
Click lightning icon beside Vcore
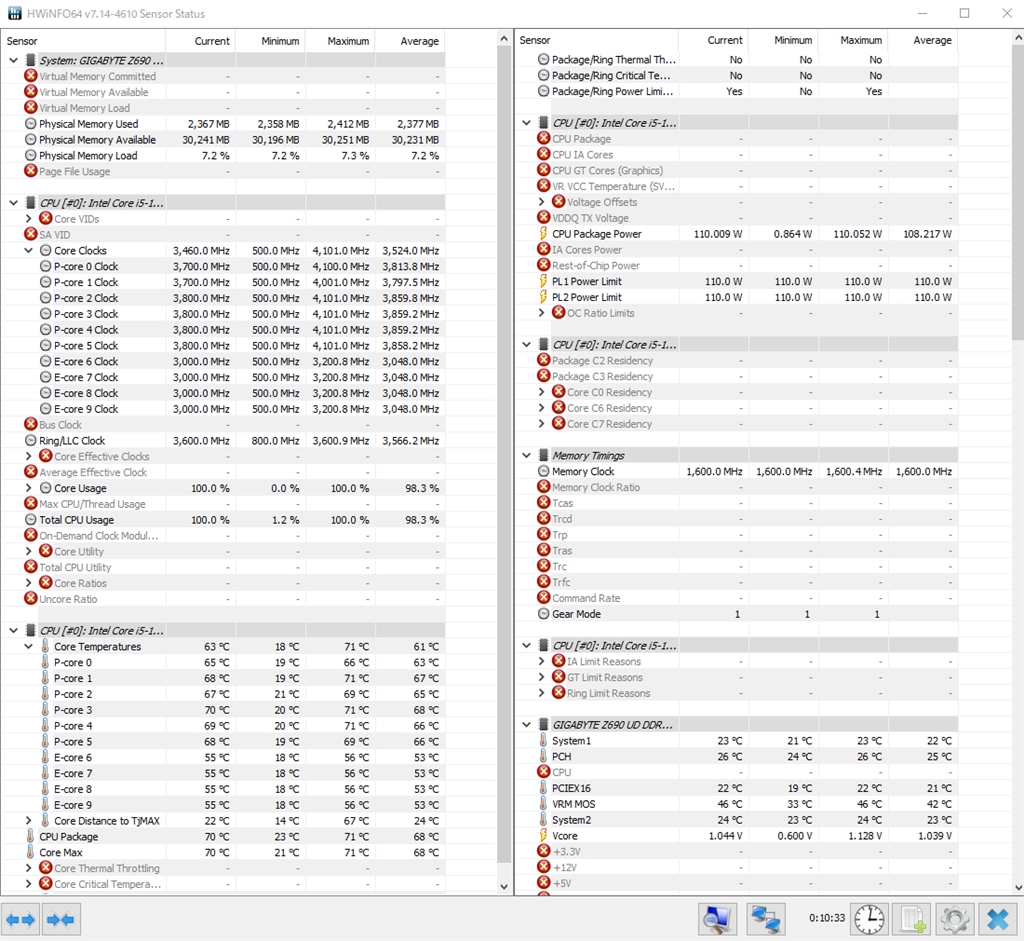click(543, 836)
